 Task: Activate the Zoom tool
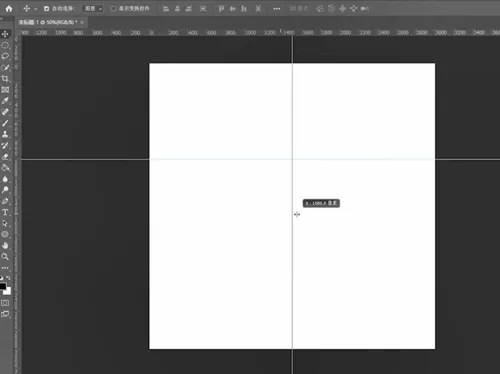click(5, 257)
